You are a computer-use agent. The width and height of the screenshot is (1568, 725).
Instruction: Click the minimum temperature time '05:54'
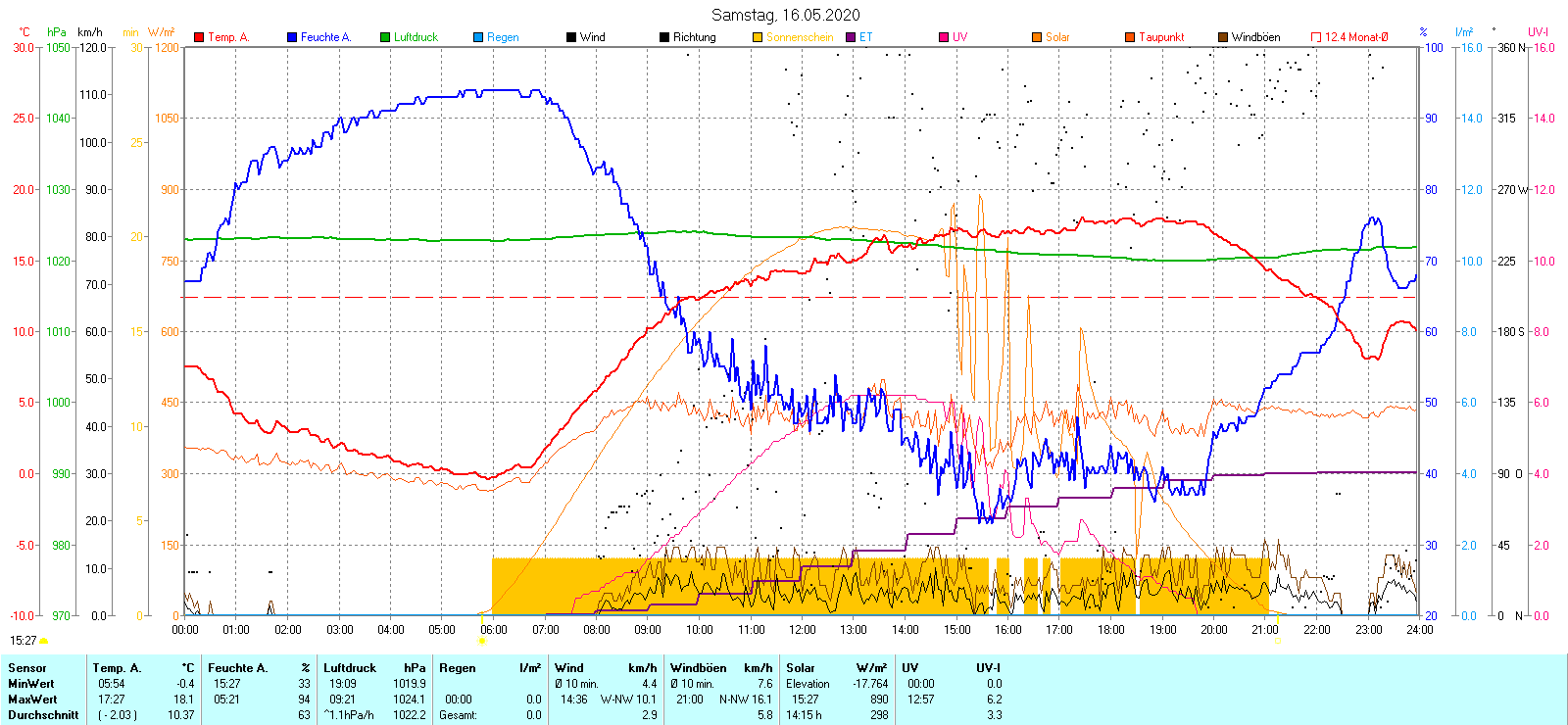tap(112, 684)
